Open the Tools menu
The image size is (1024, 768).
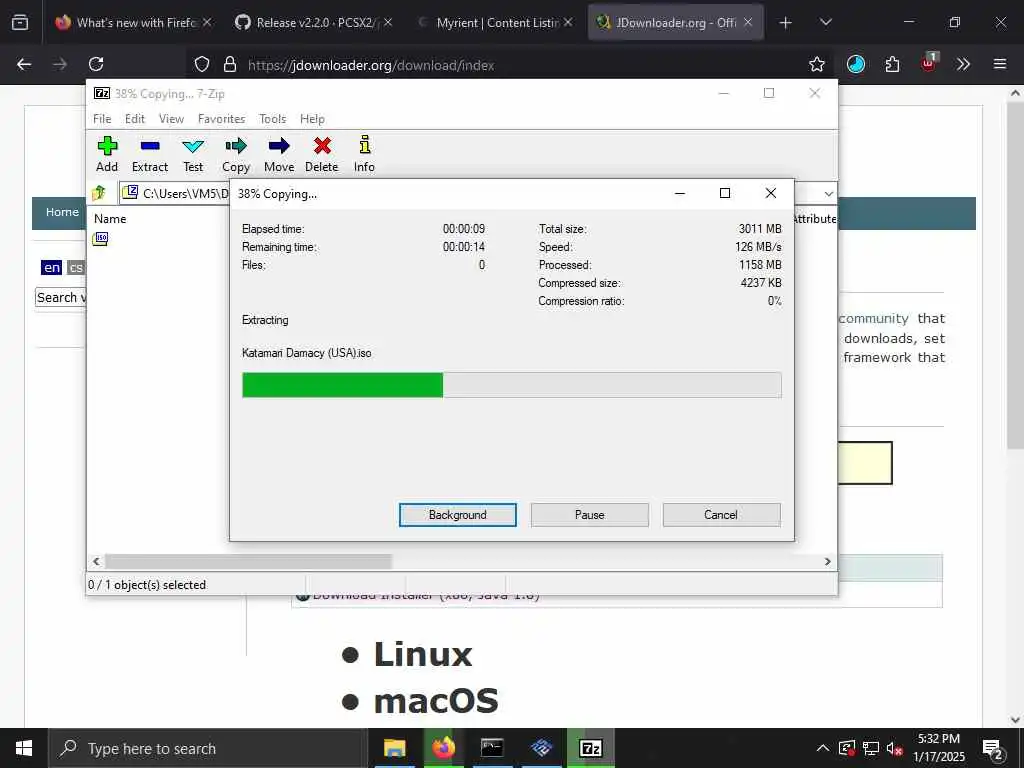[272, 119]
